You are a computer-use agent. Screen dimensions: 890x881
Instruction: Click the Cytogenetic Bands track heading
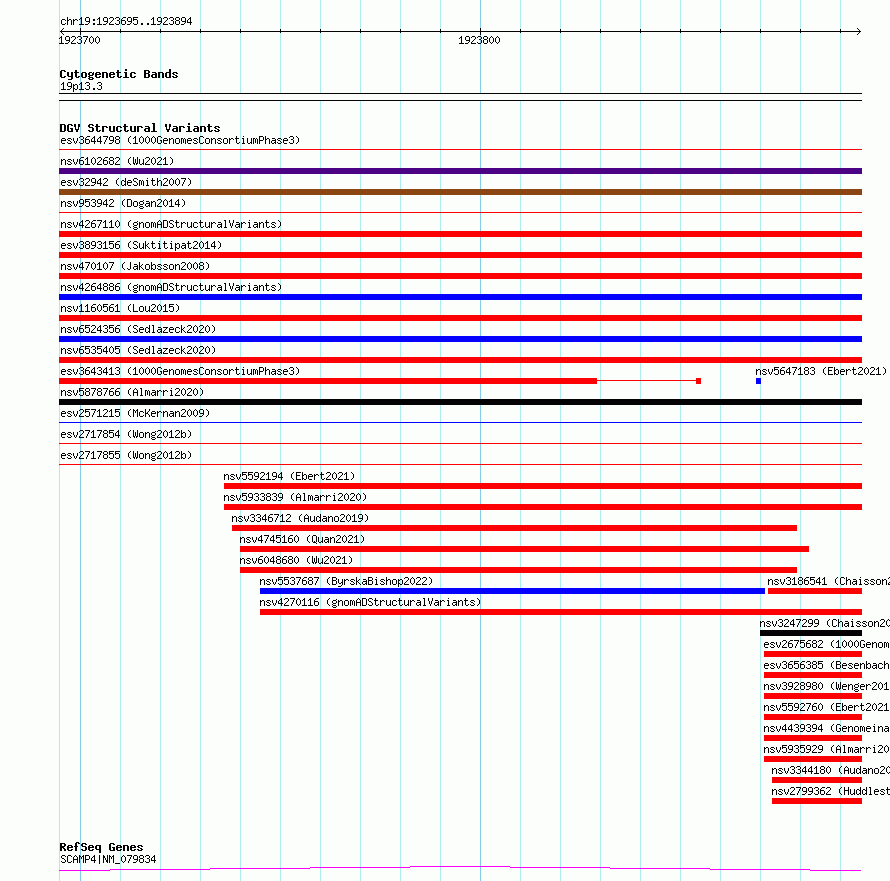coord(119,74)
